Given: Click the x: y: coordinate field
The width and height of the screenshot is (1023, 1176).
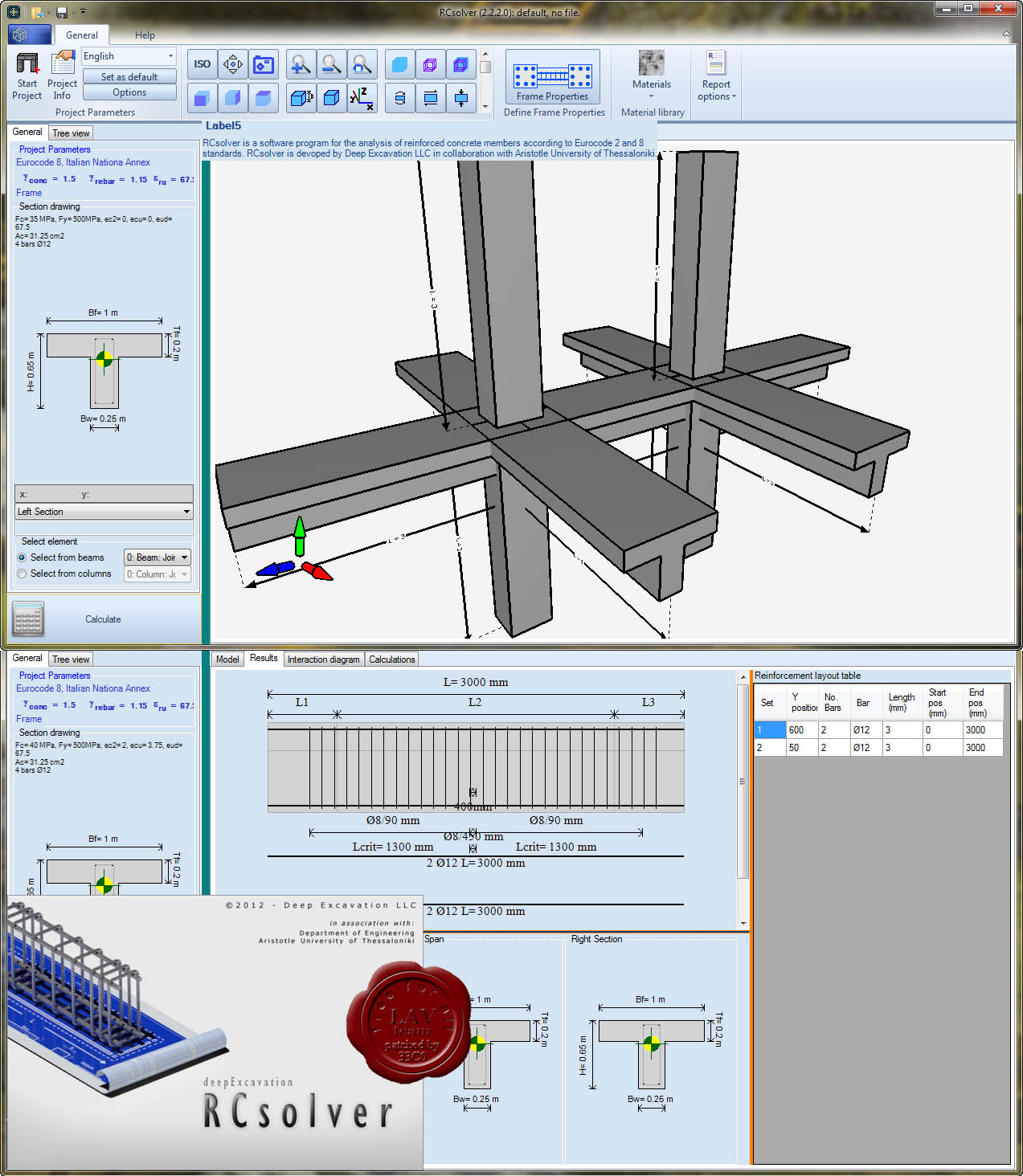Looking at the screenshot, I should 104,494.
